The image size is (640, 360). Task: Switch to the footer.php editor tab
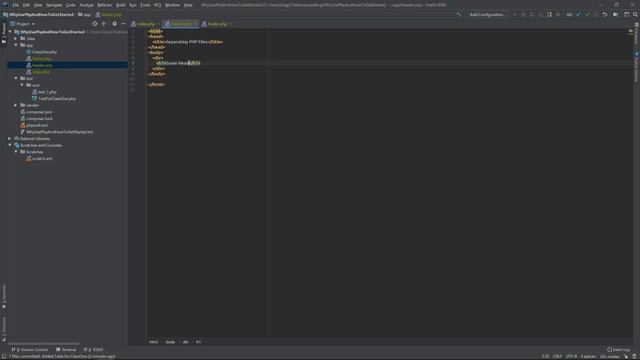[x=217, y=24]
